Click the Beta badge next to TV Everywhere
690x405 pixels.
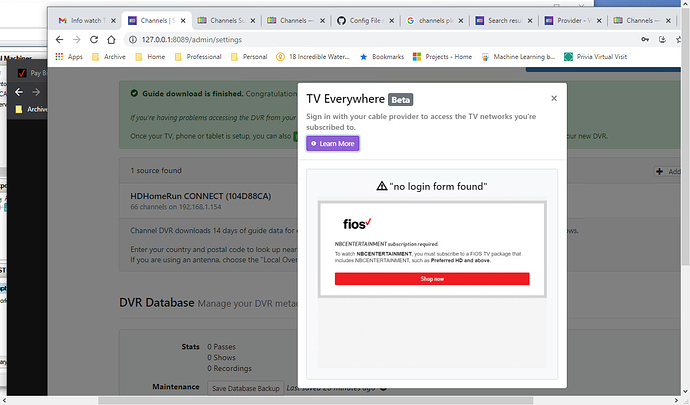tap(400, 100)
